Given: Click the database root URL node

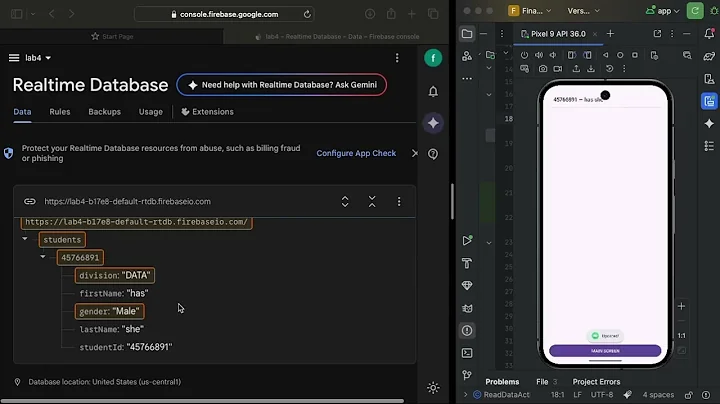Looking at the screenshot, I should [x=136, y=222].
